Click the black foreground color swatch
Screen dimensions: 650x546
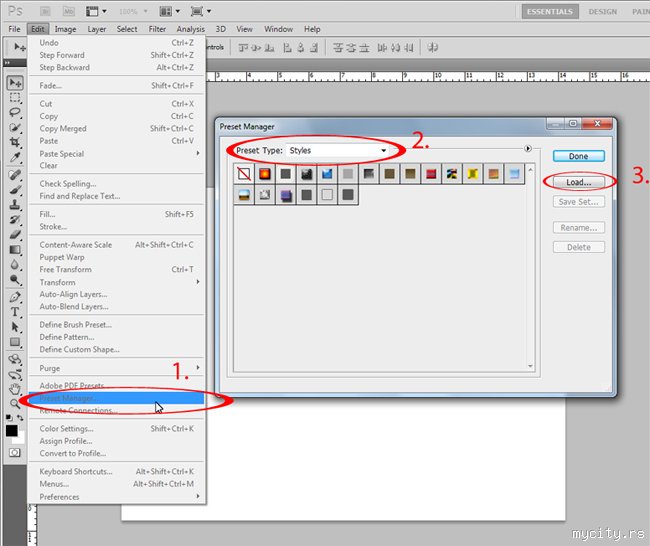(x=11, y=431)
